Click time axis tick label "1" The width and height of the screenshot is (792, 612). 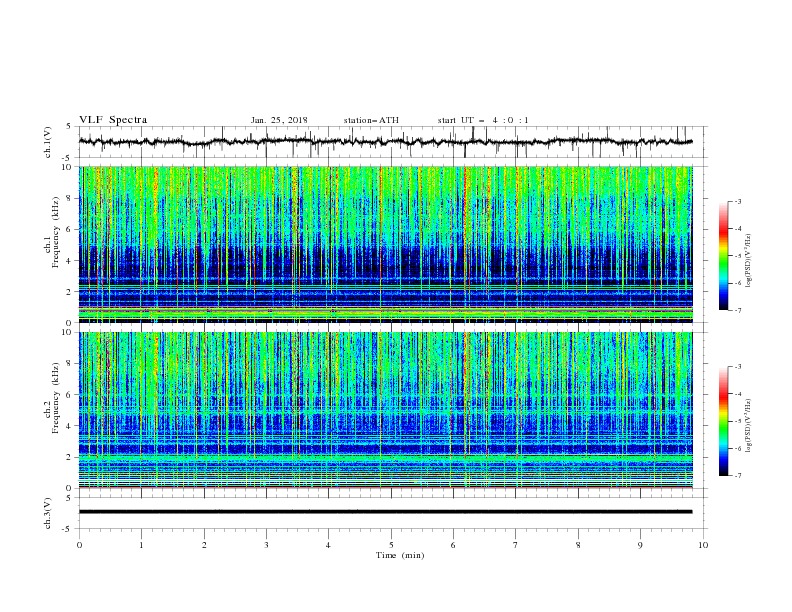pos(141,545)
